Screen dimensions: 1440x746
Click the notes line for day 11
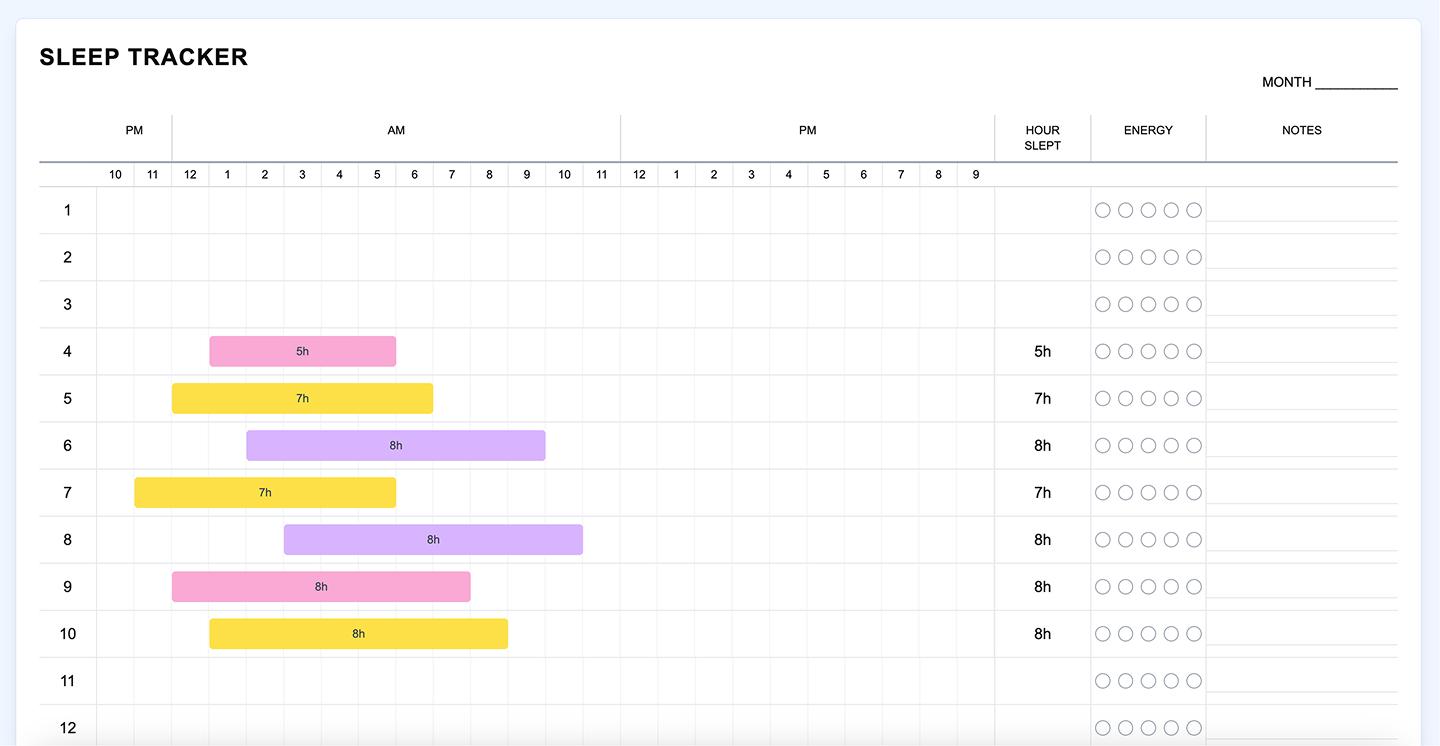tap(1302, 680)
